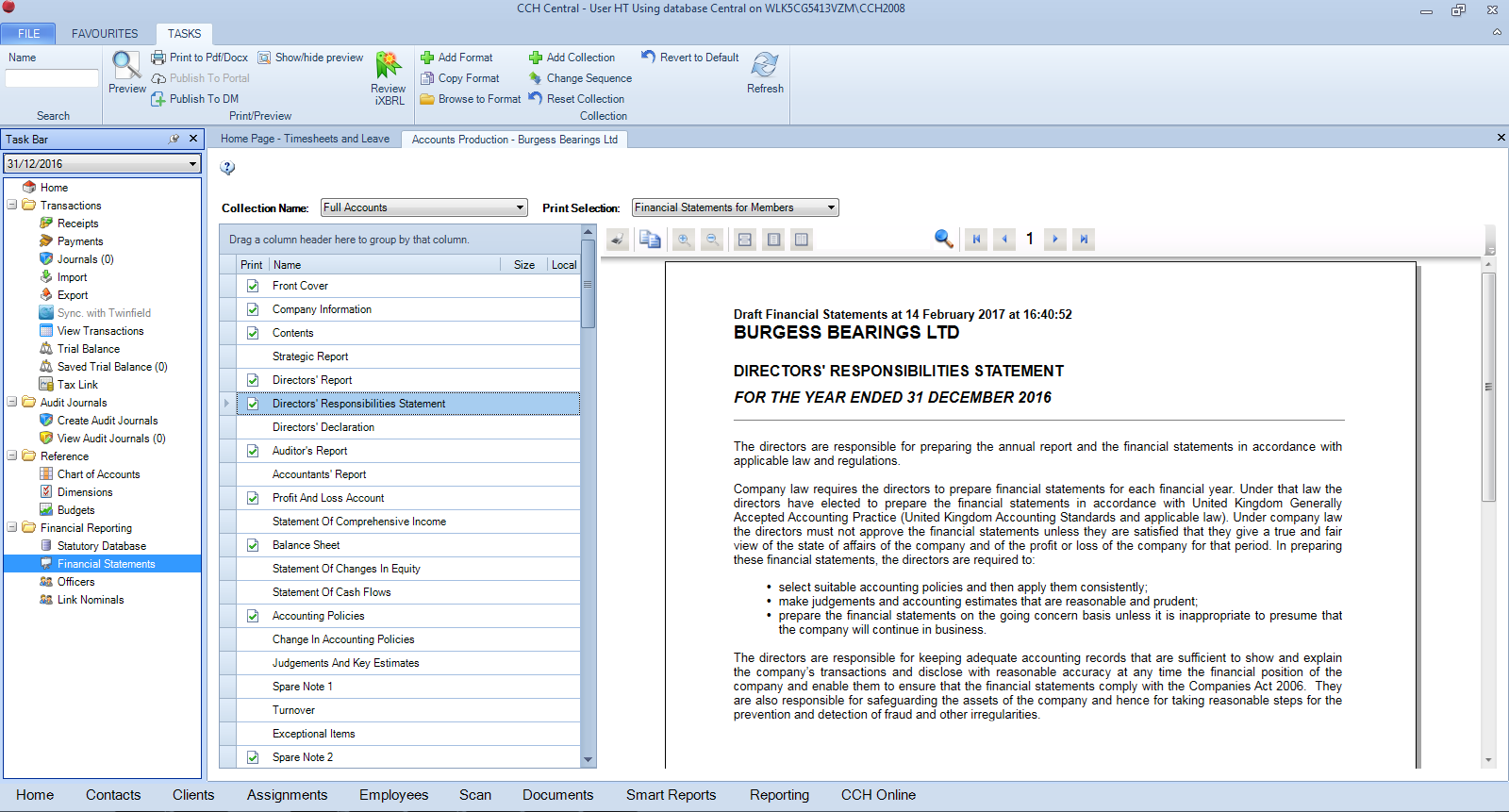
Task: Click Print to Pdf/Docx button
Action: (200, 58)
